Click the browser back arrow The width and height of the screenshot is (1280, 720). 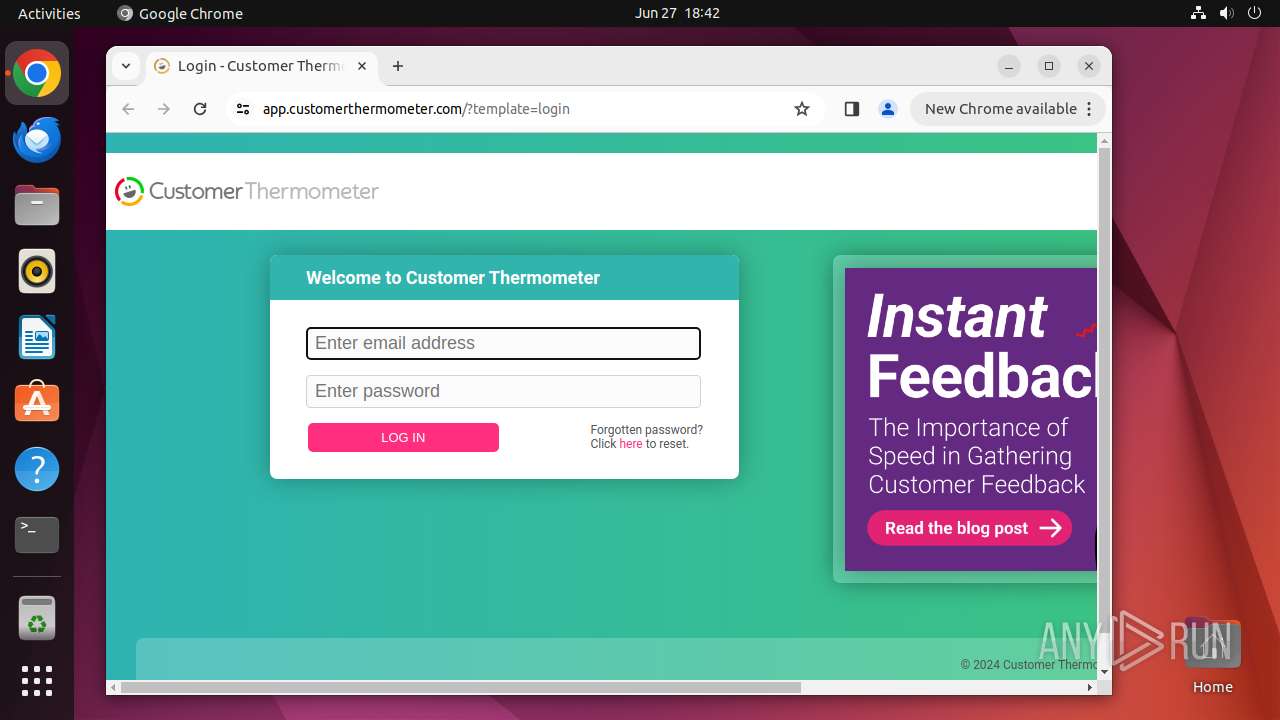(x=128, y=109)
